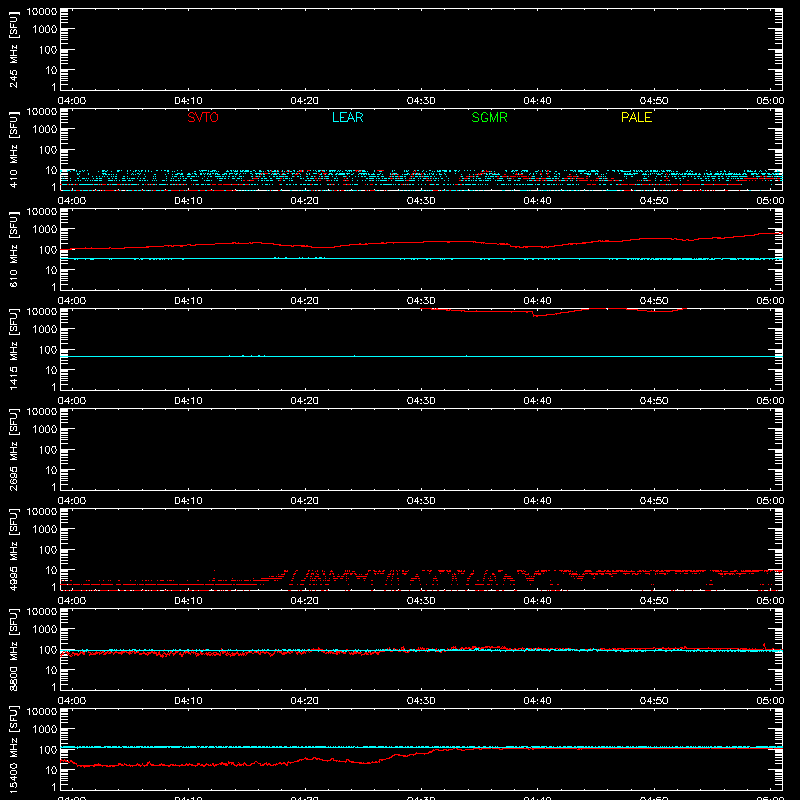The width and height of the screenshot is (800, 800).
Task: Click 04:30 tick below the 245 MHz panel
Action: (x=421, y=101)
